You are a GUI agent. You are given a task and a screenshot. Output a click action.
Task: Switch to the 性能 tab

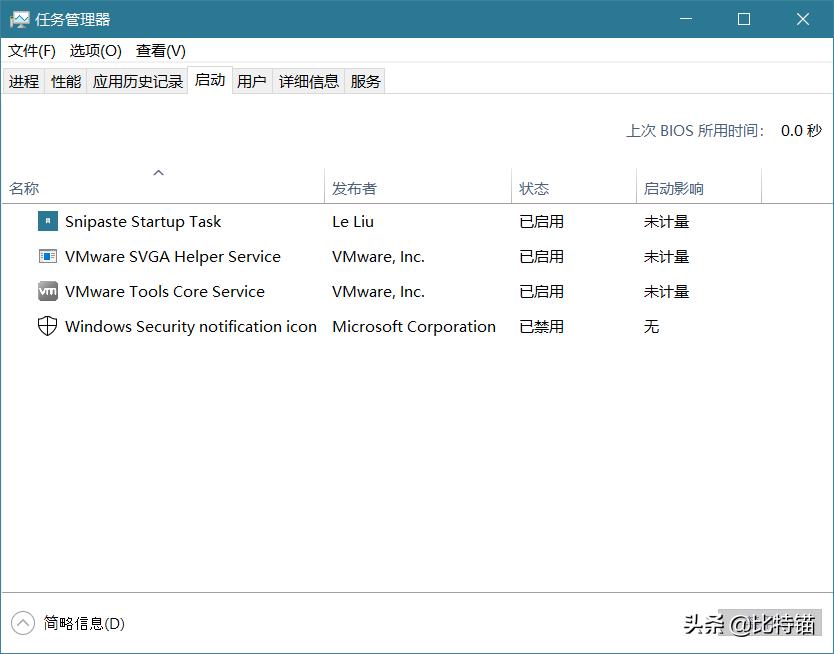click(65, 81)
